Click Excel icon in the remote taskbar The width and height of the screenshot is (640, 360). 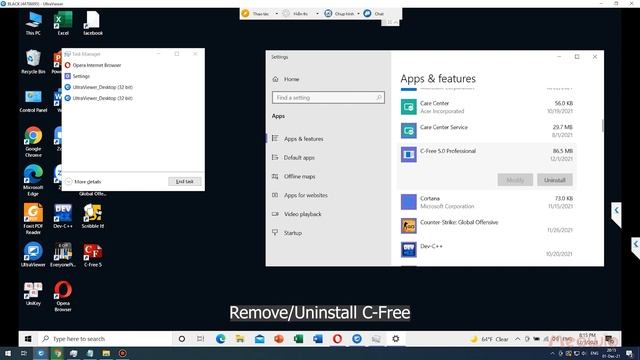point(298,339)
